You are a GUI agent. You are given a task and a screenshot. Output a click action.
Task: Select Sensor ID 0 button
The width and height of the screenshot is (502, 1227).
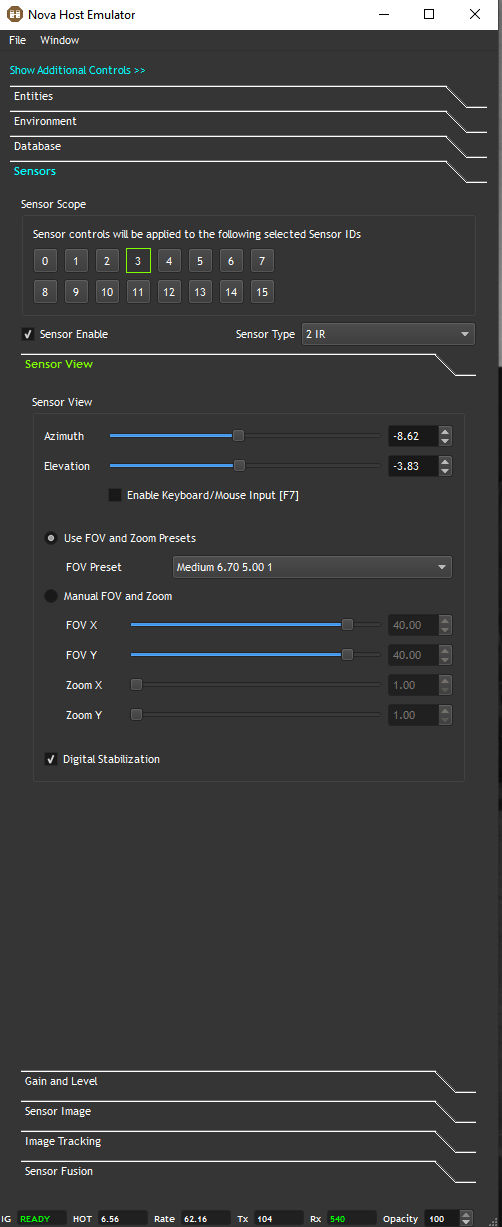click(x=45, y=261)
